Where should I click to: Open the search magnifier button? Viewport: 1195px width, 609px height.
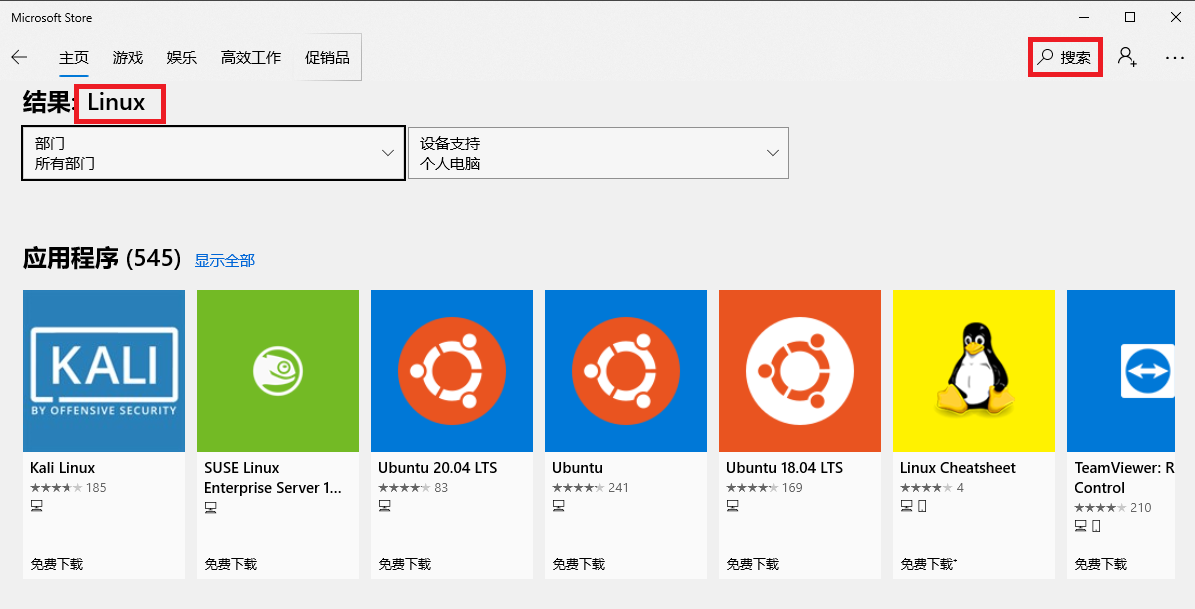[1065, 57]
